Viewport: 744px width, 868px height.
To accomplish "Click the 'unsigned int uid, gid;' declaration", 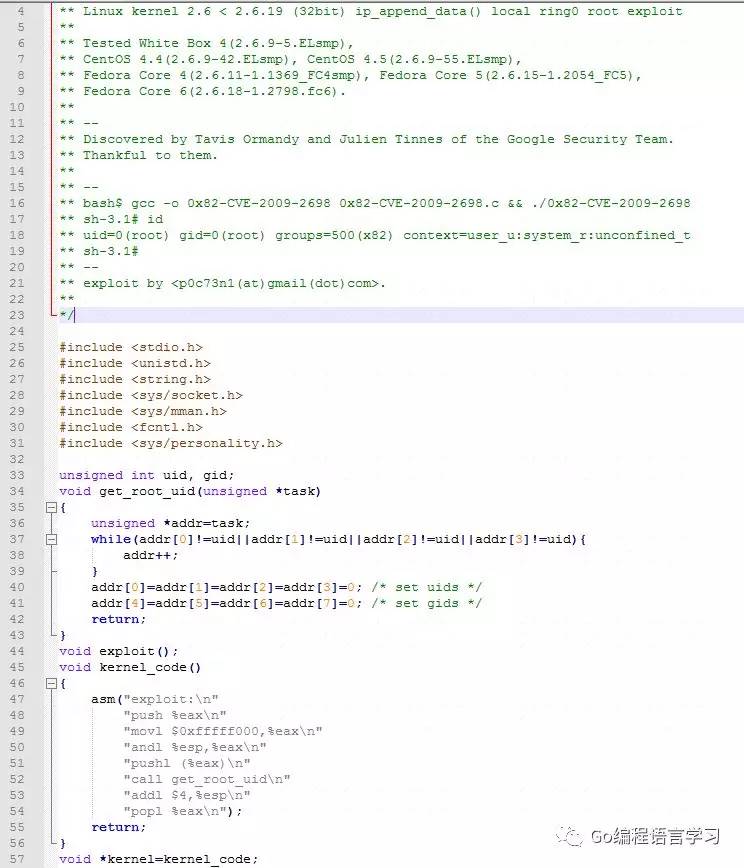I will tap(147, 475).
